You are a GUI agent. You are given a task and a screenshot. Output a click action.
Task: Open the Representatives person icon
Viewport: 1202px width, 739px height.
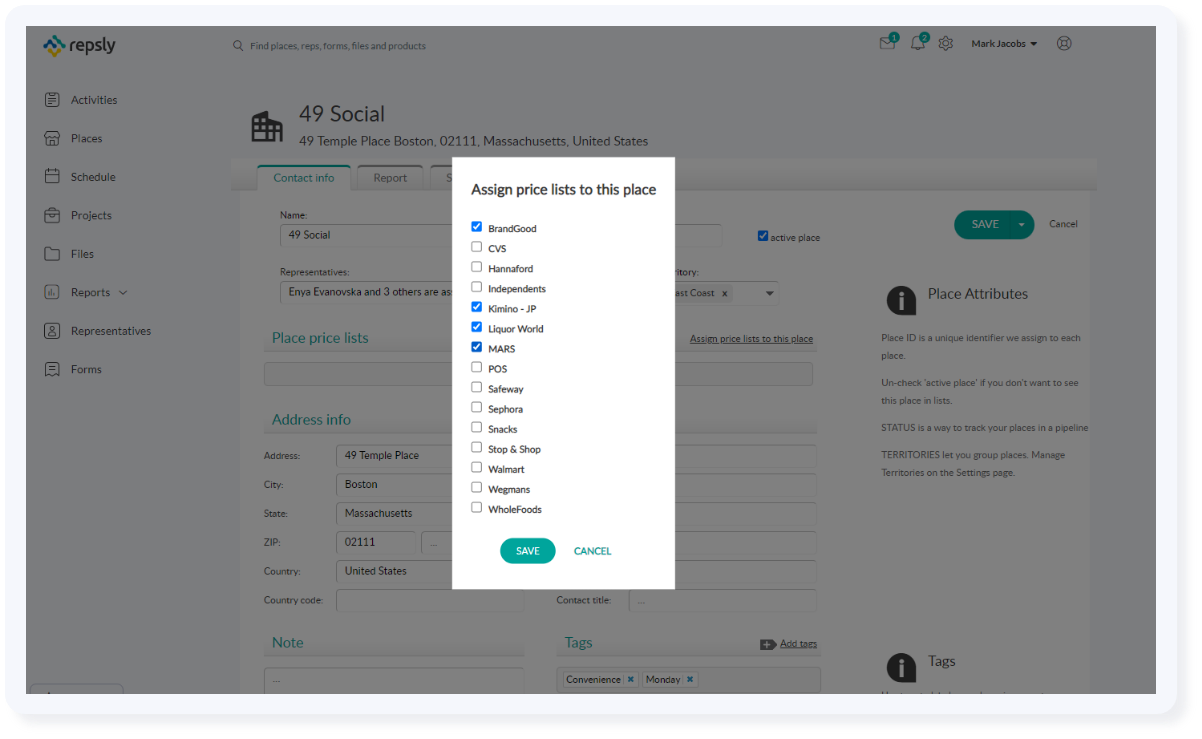click(52, 331)
